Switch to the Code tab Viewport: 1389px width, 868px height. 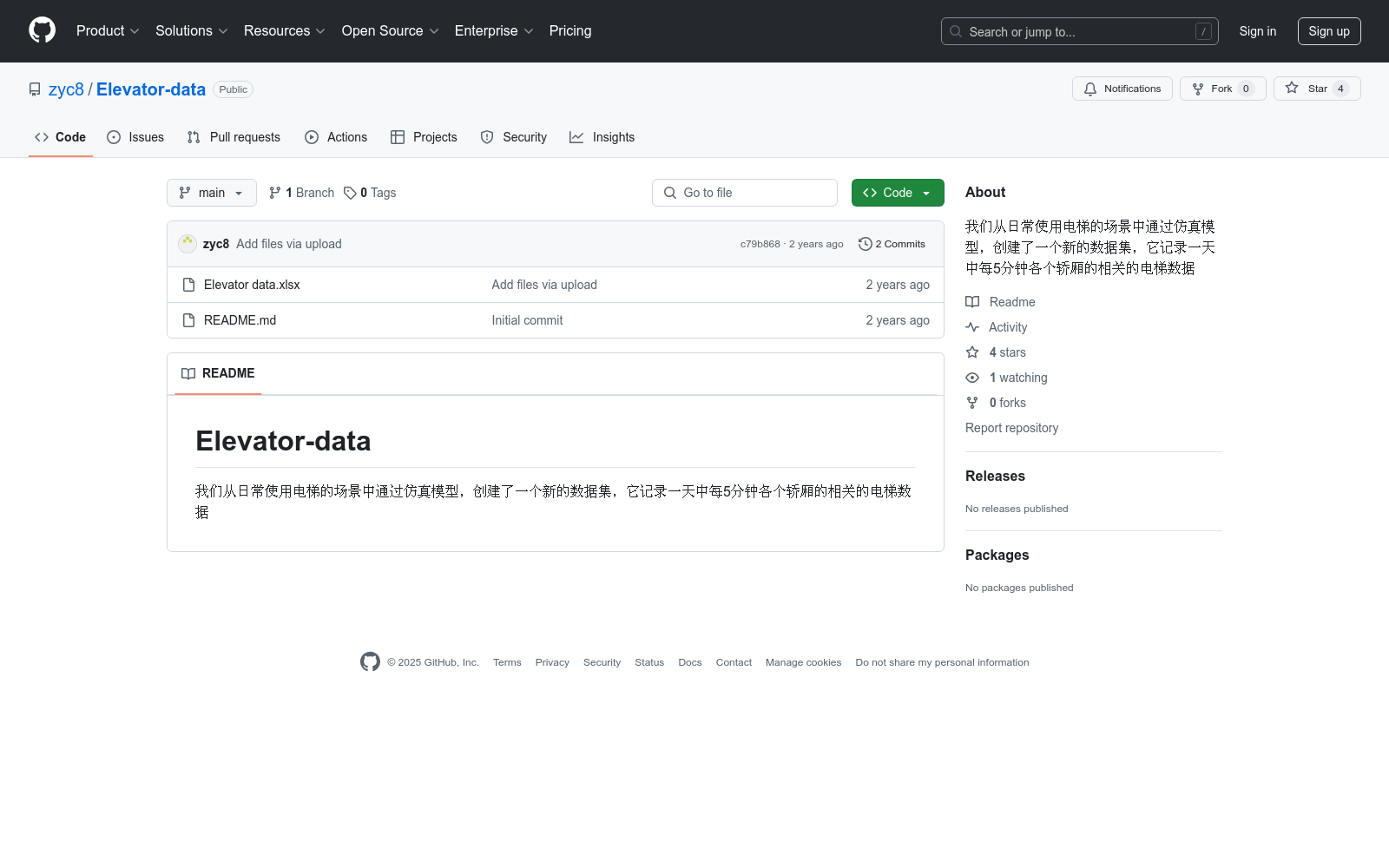click(61, 137)
